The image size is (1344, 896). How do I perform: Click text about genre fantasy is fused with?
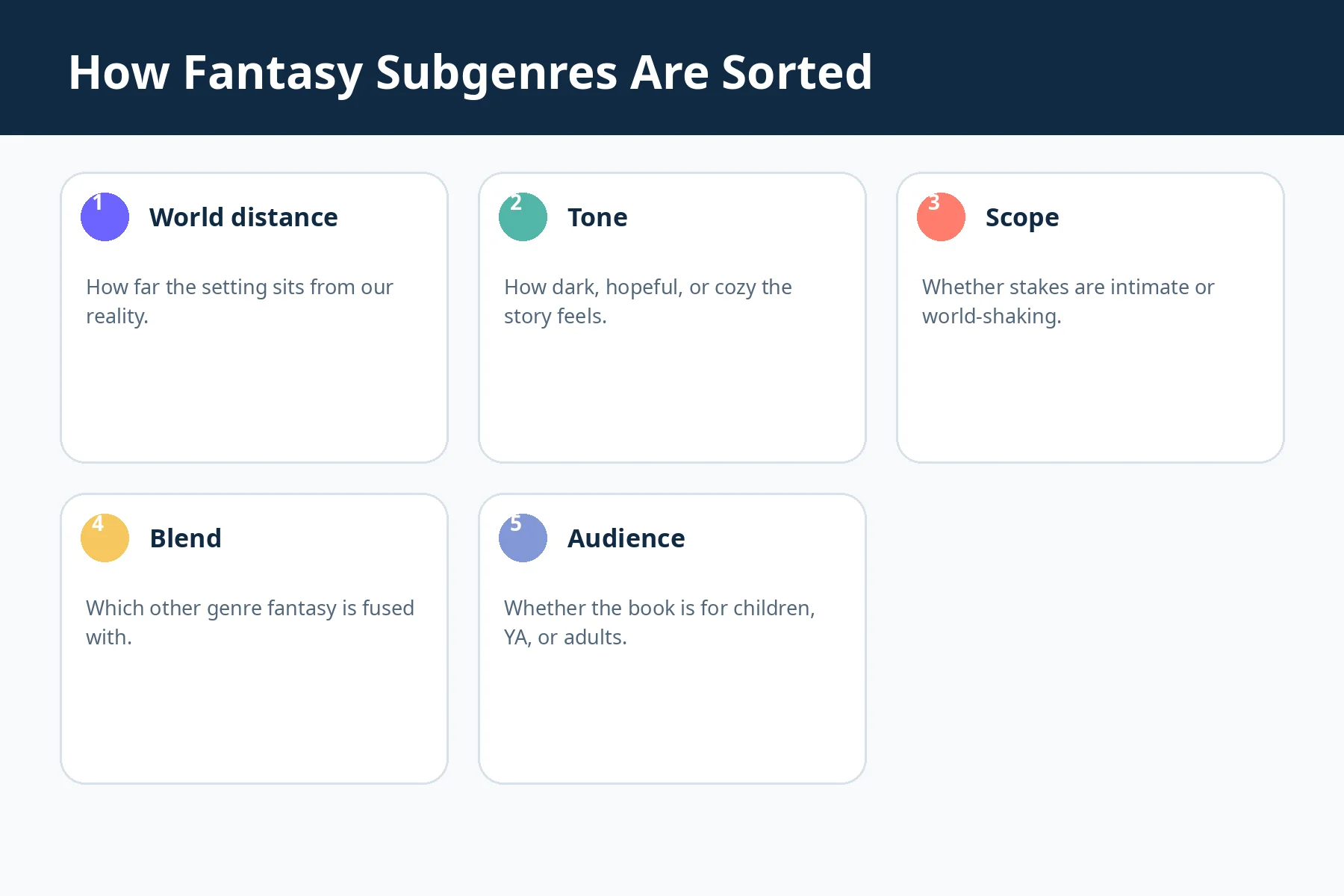click(250, 623)
